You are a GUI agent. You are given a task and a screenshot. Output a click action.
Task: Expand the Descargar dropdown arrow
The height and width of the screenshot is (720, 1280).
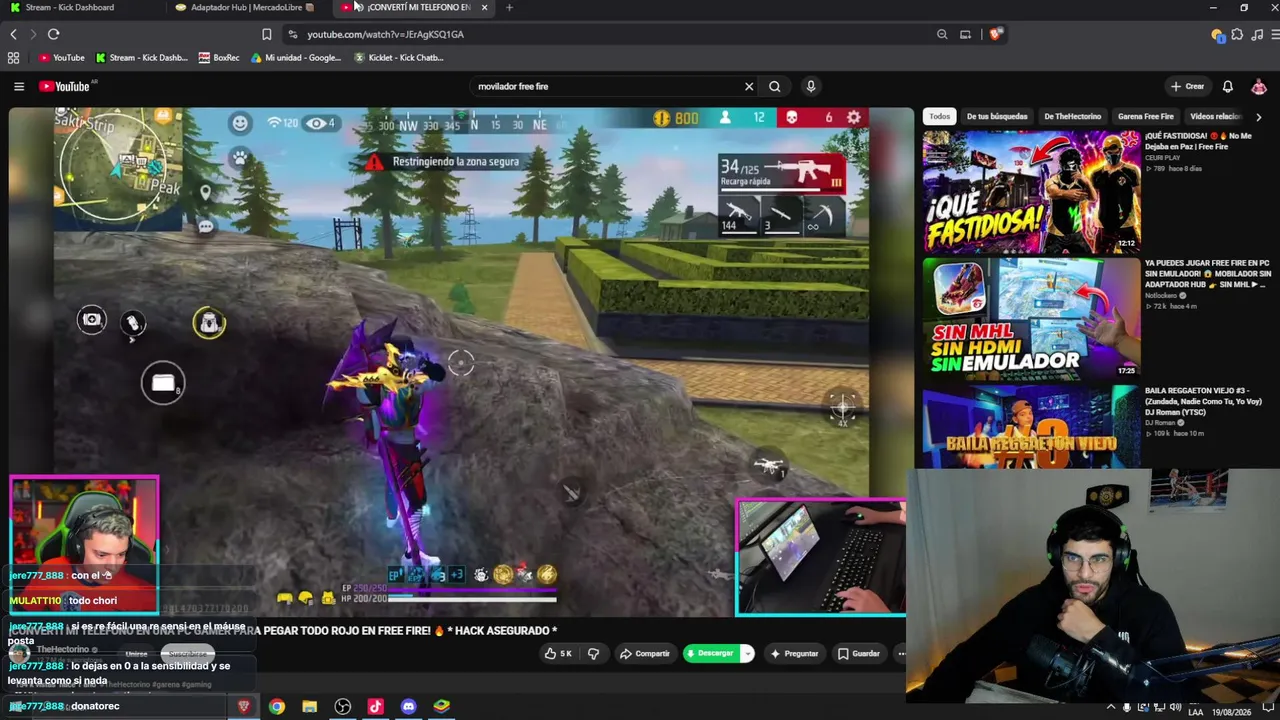[x=746, y=654]
